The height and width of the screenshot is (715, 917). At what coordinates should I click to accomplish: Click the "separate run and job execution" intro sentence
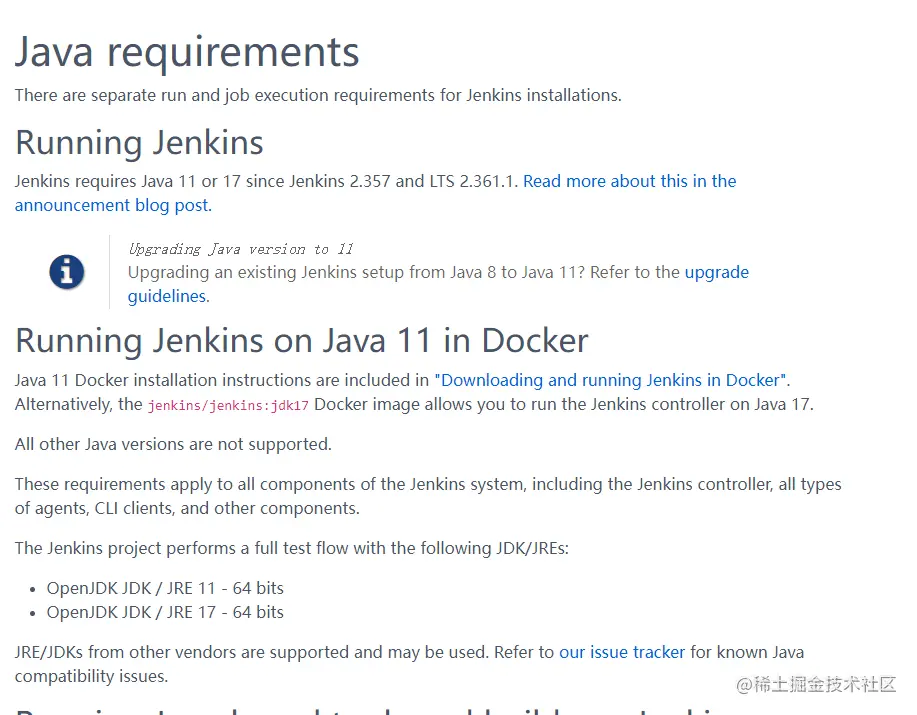318,95
